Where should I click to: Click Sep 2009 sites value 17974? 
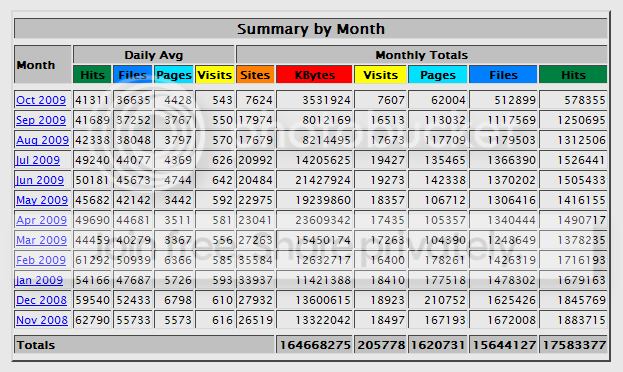255,120
